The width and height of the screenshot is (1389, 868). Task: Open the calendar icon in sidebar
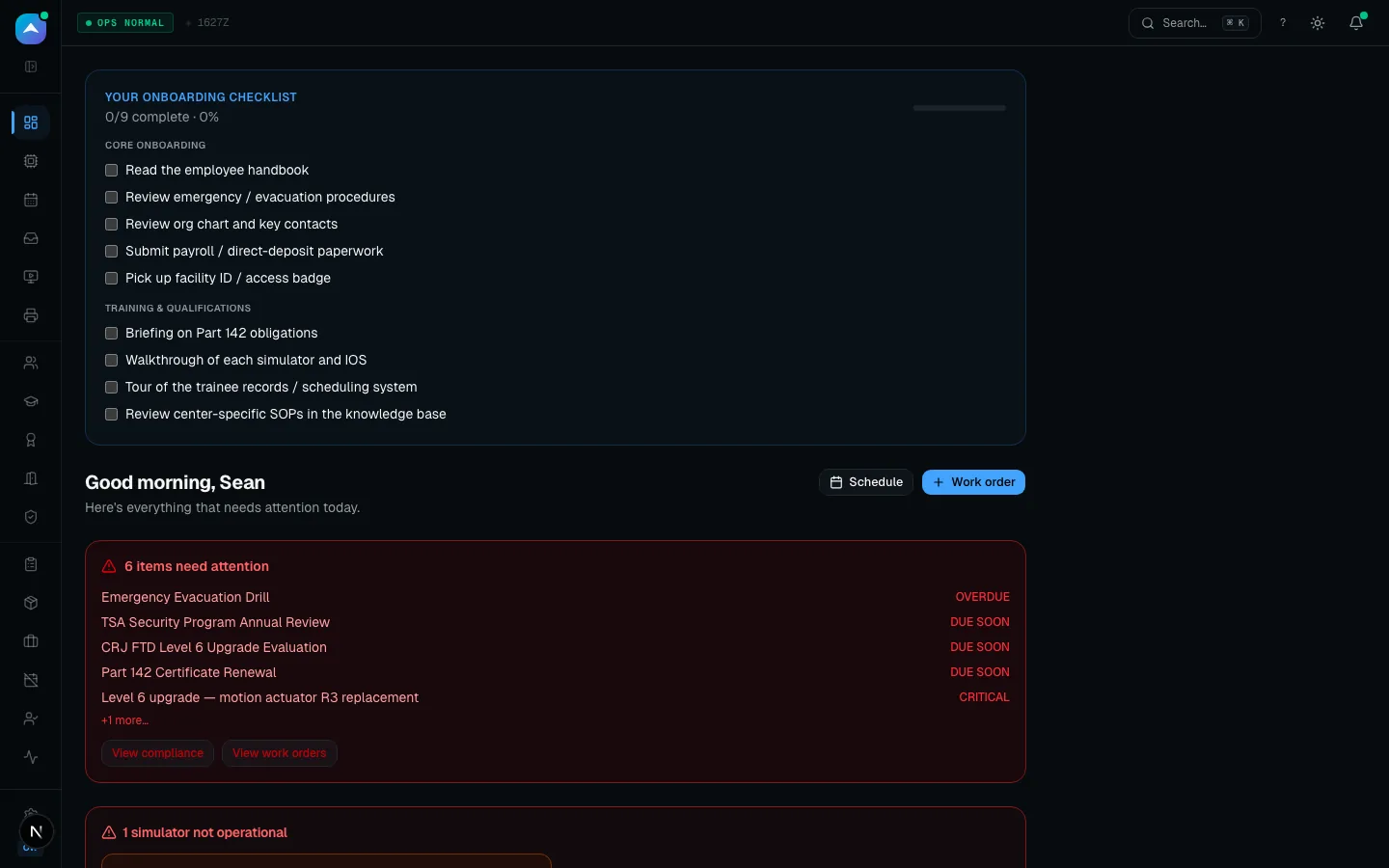pyautogui.click(x=31, y=200)
